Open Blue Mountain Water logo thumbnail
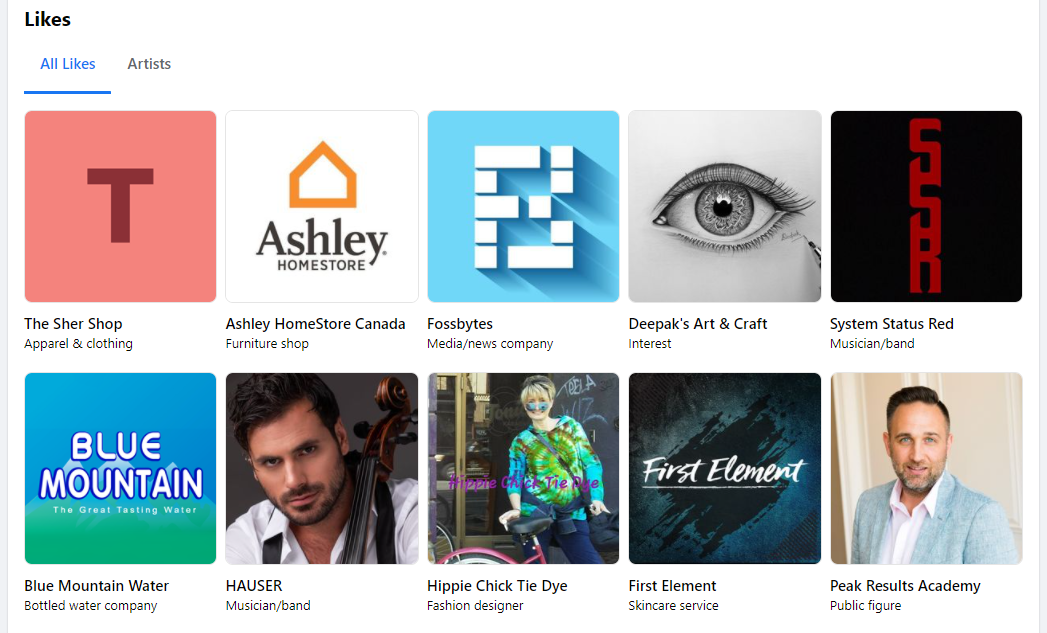The height and width of the screenshot is (633, 1047). point(120,468)
